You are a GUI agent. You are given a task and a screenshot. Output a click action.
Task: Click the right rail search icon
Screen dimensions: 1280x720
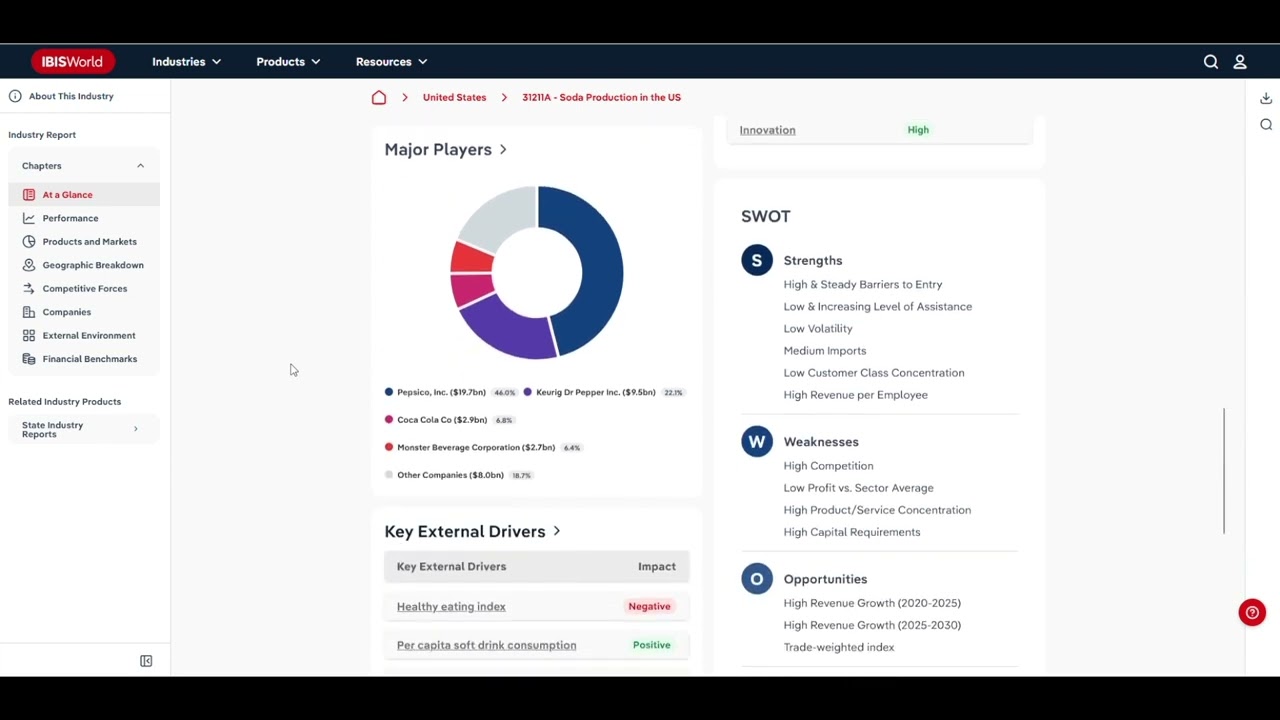point(1266,125)
